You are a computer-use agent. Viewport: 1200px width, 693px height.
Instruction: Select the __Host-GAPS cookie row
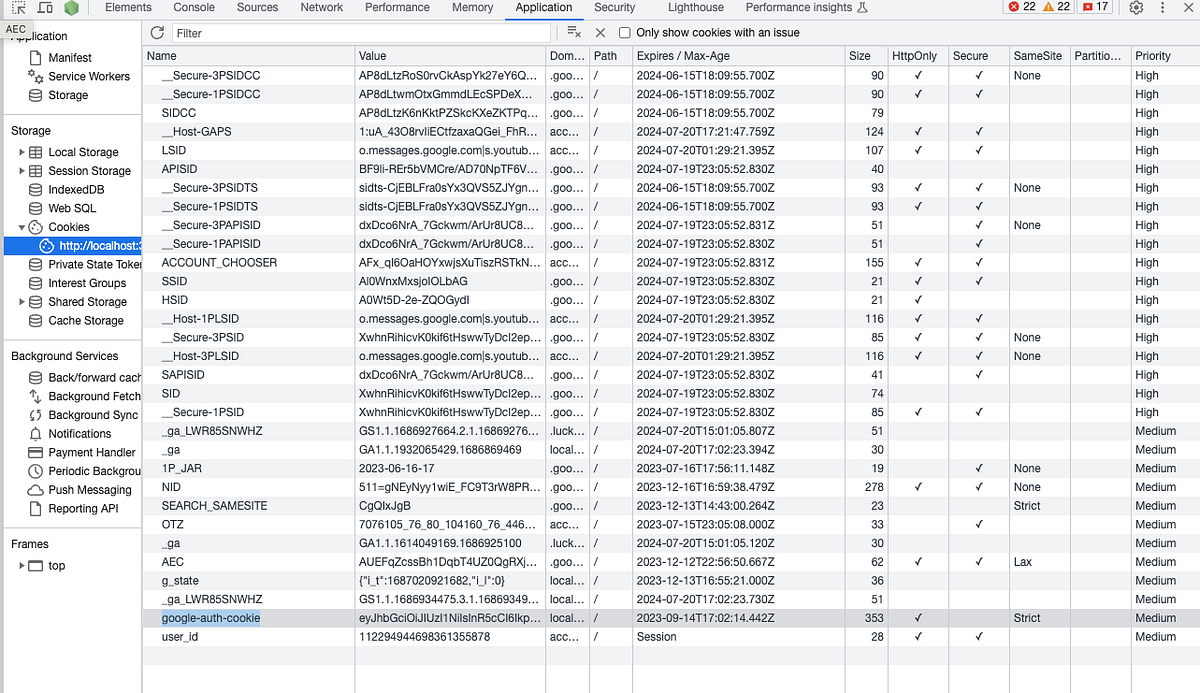671,131
